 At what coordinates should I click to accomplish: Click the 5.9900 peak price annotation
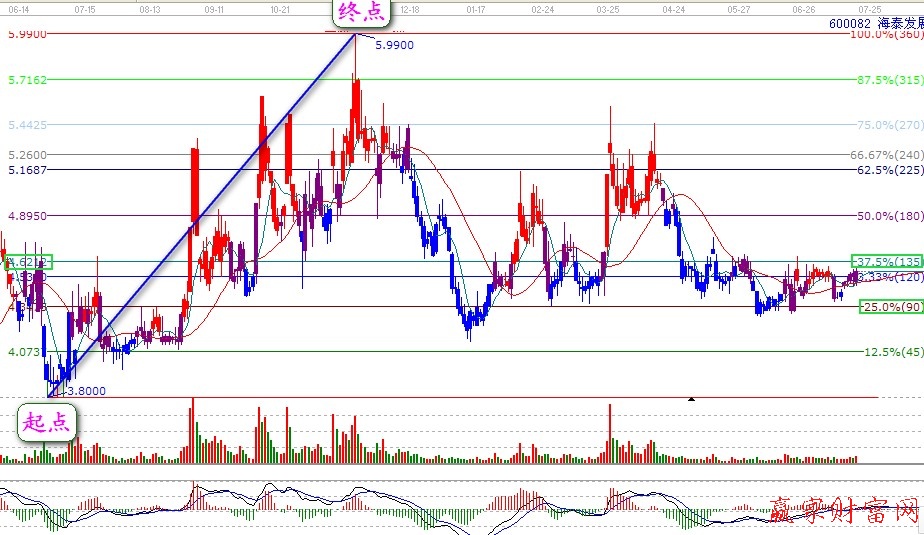click(x=394, y=45)
